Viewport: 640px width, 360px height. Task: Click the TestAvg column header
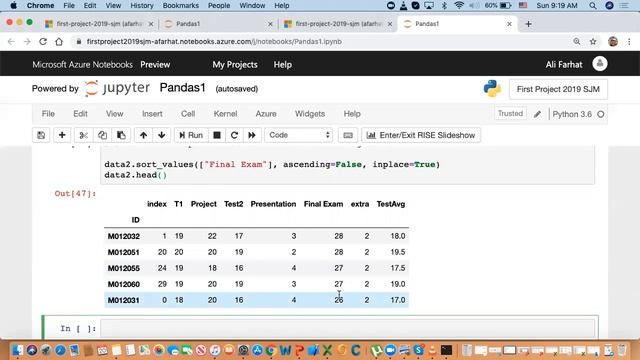391,204
